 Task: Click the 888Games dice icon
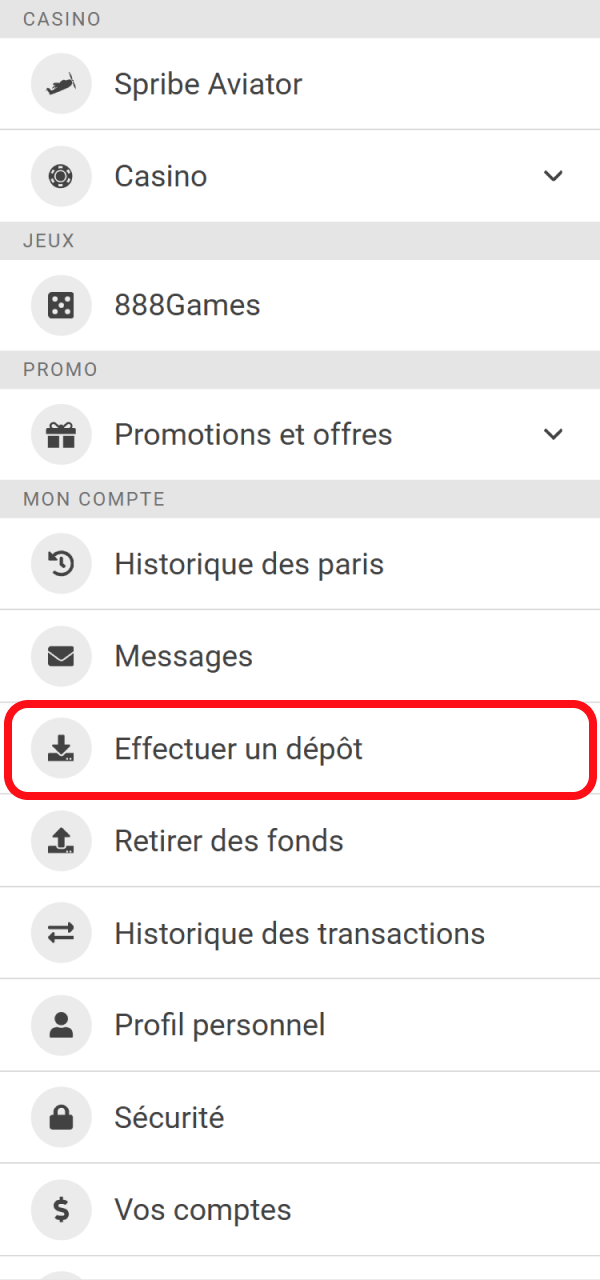pos(61,305)
